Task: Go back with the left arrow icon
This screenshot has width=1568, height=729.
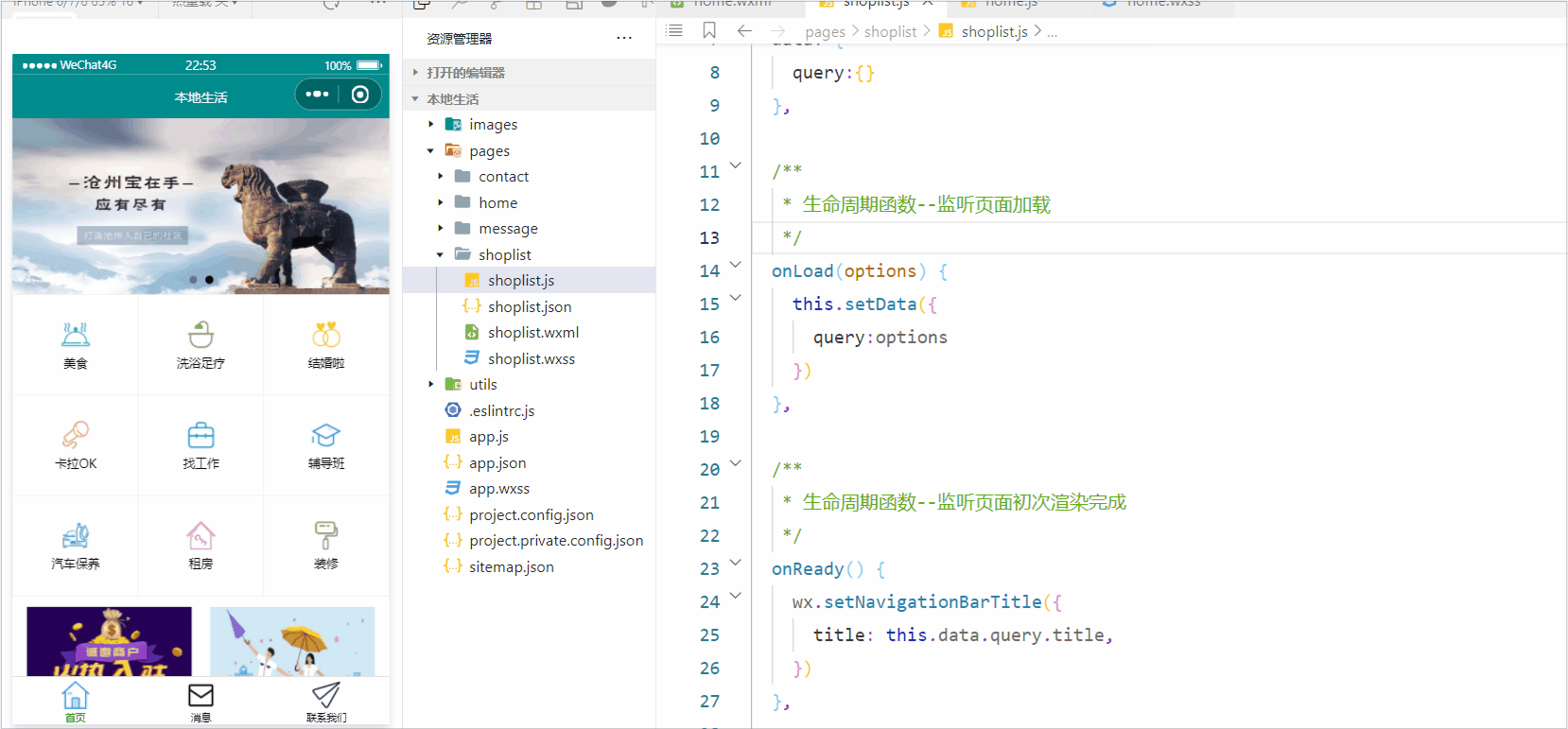Action: click(x=744, y=30)
